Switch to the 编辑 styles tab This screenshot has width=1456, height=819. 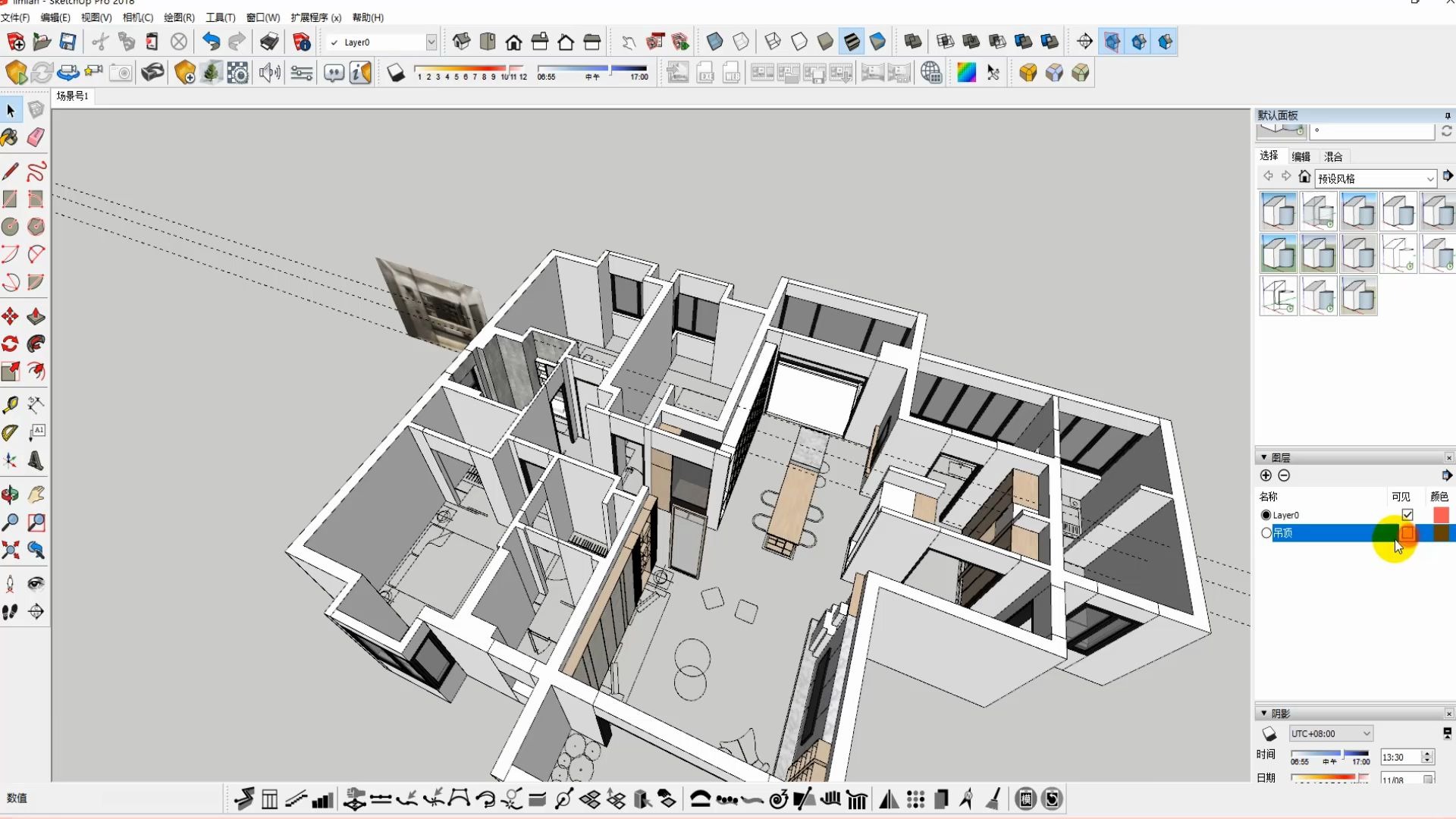(x=1301, y=156)
